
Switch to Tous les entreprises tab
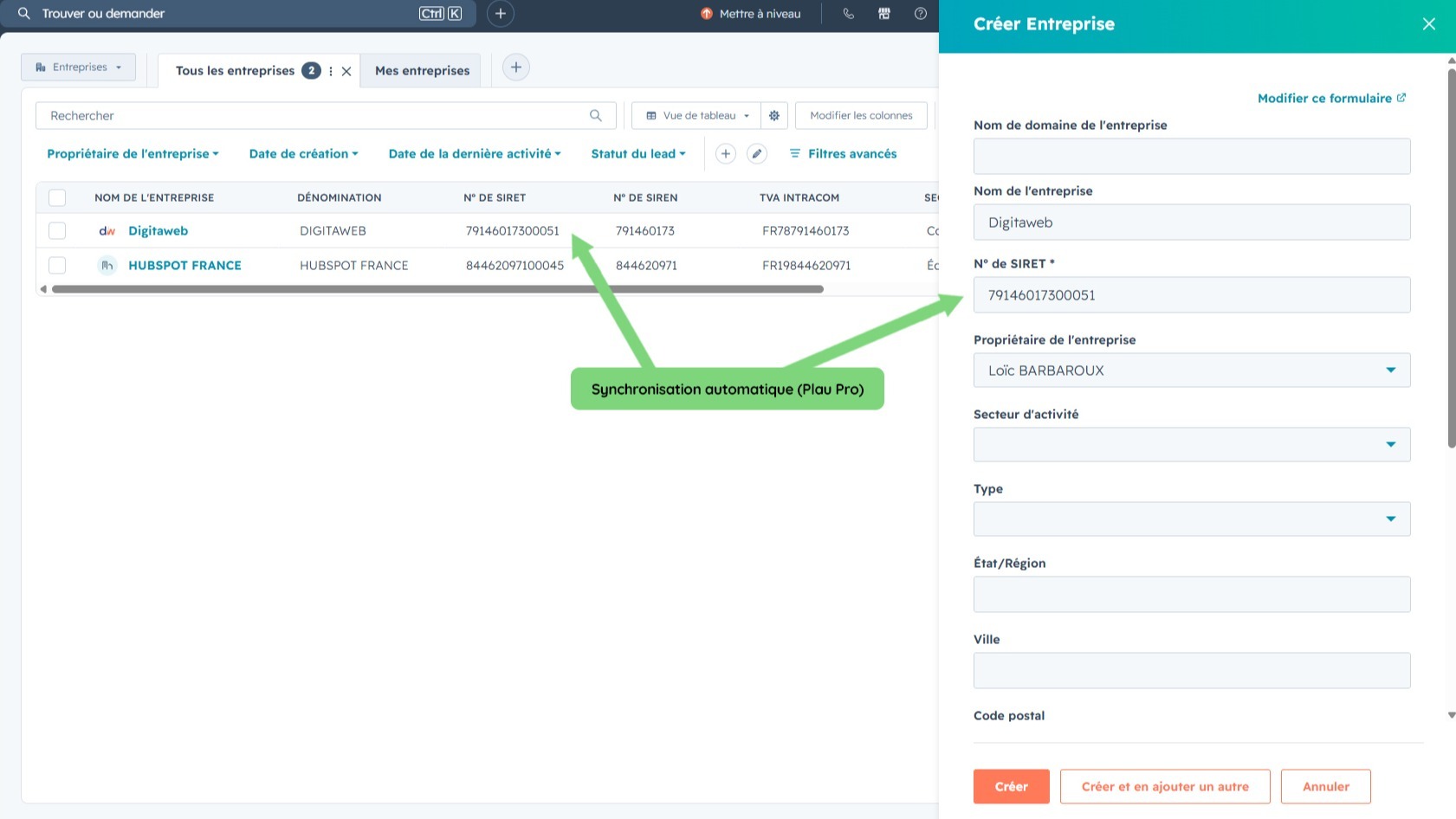pyautogui.click(x=235, y=71)
